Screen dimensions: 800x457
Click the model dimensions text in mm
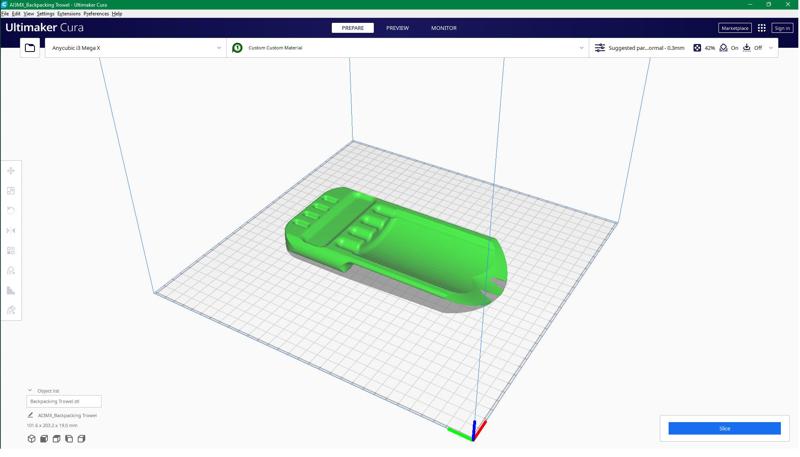tap(52, 425)
